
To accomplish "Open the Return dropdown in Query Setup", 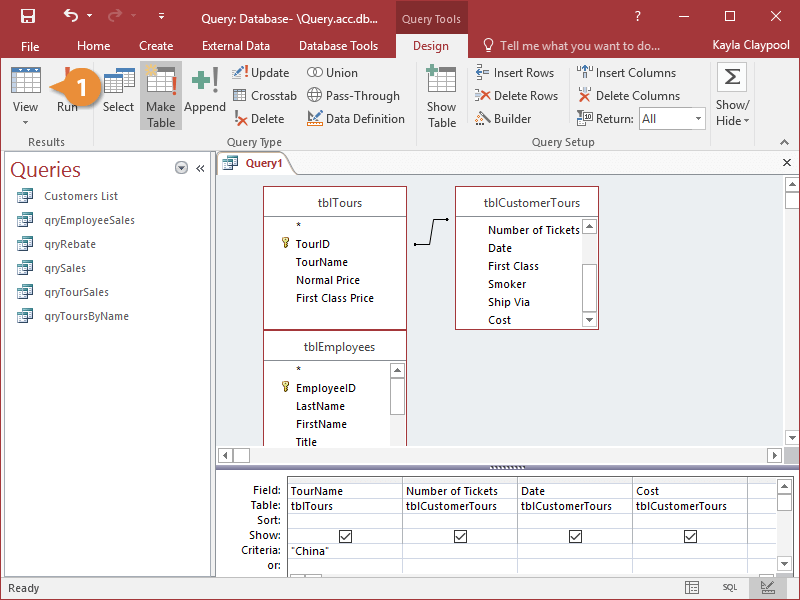I will tap(697, 118).
